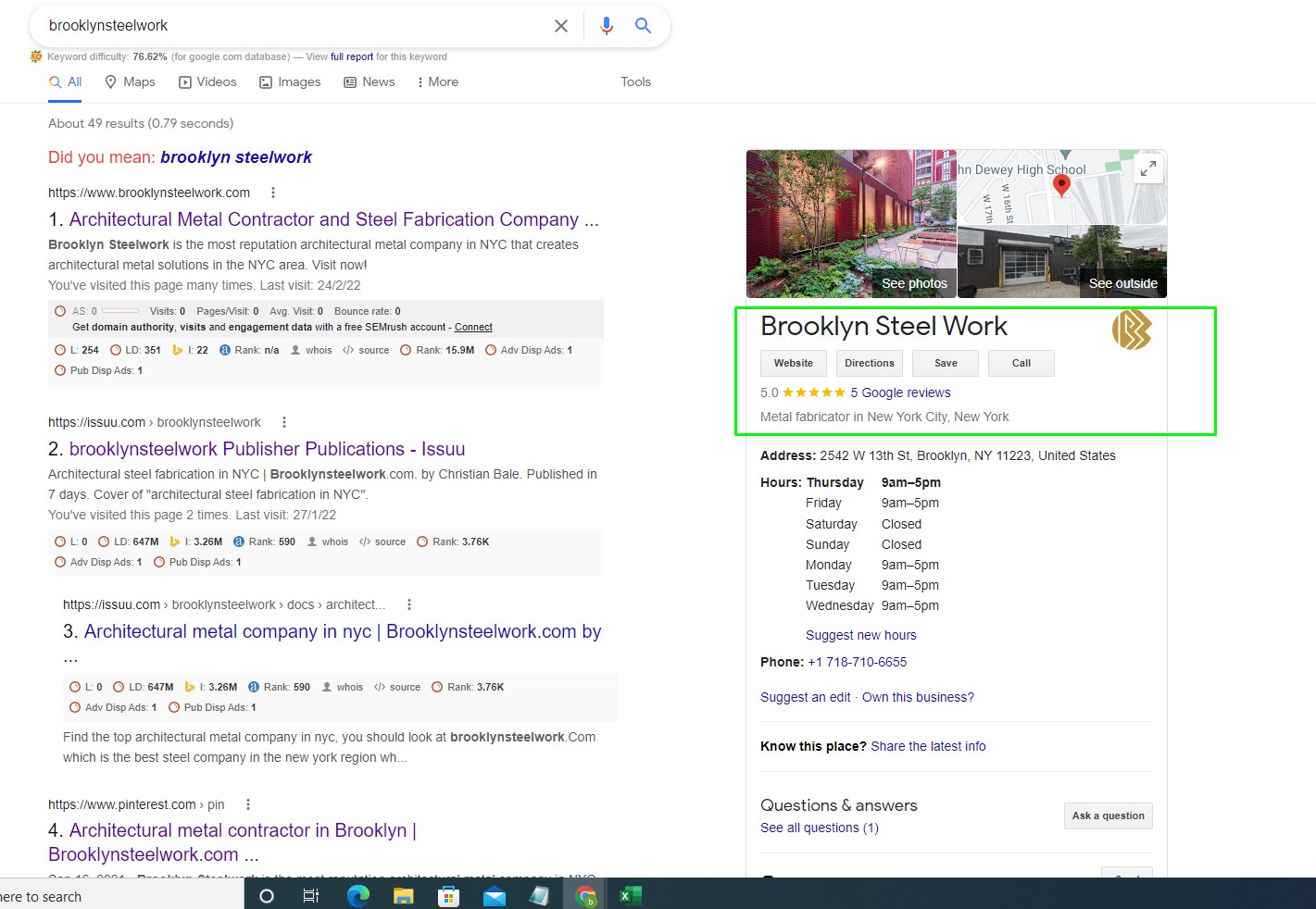This screenshot has height=909, width=1316.
Task: Open Excel from the taskbar
Action: pyautogui.click(x=631, y=895)
